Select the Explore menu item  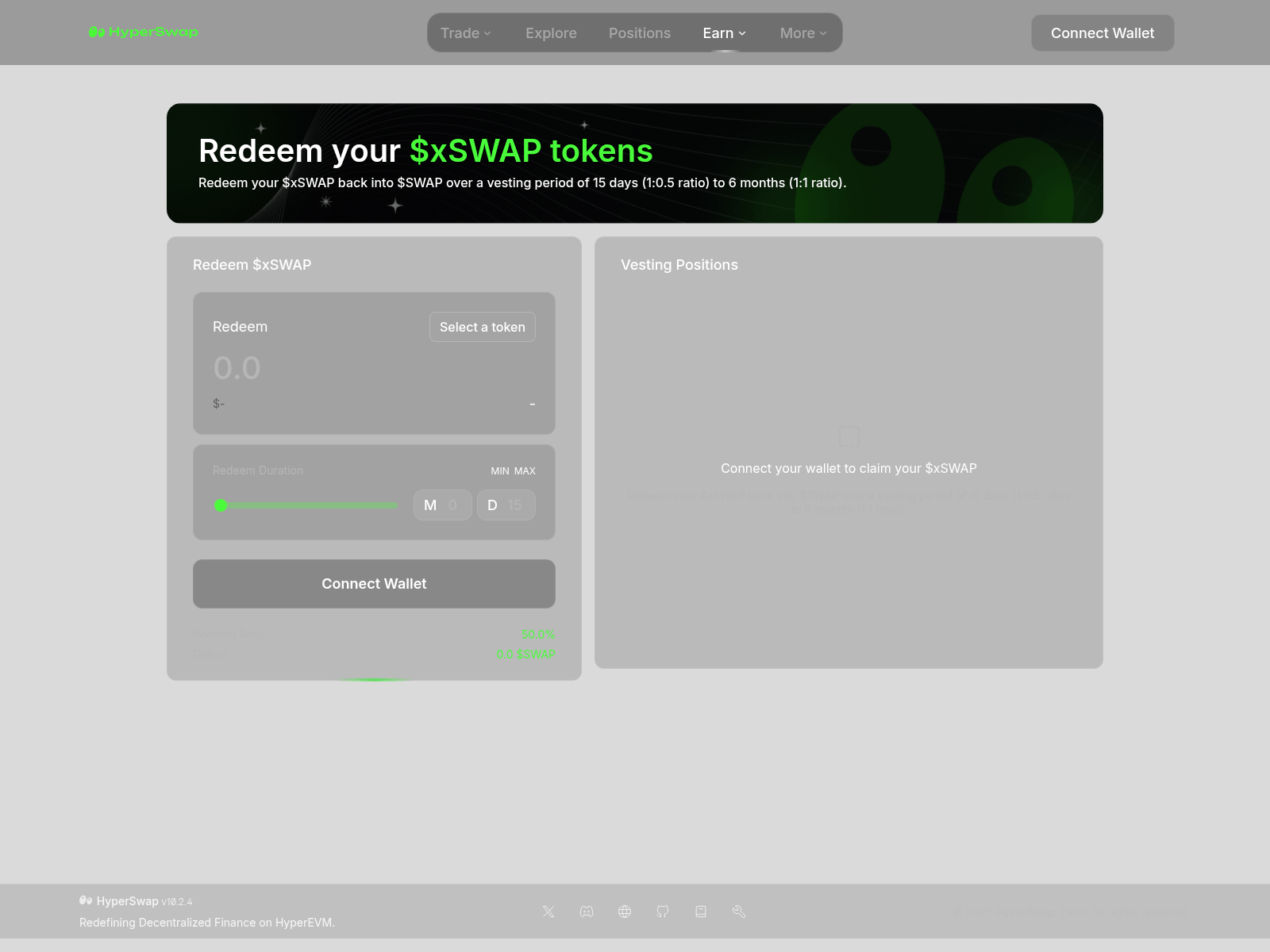tap(551, 33)
